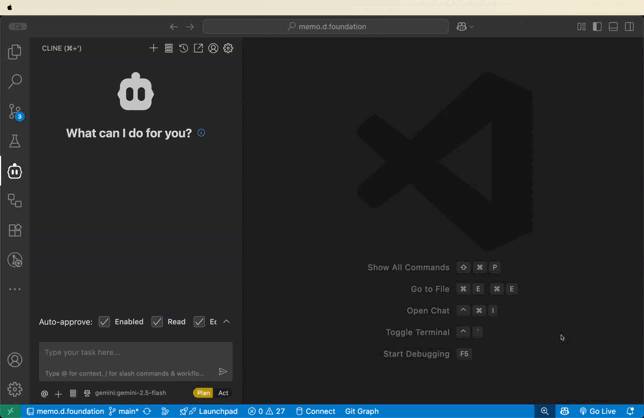
Task: Open the Manage gear in the activity bar
Action: pyautogui.click(x=15, y=389)
